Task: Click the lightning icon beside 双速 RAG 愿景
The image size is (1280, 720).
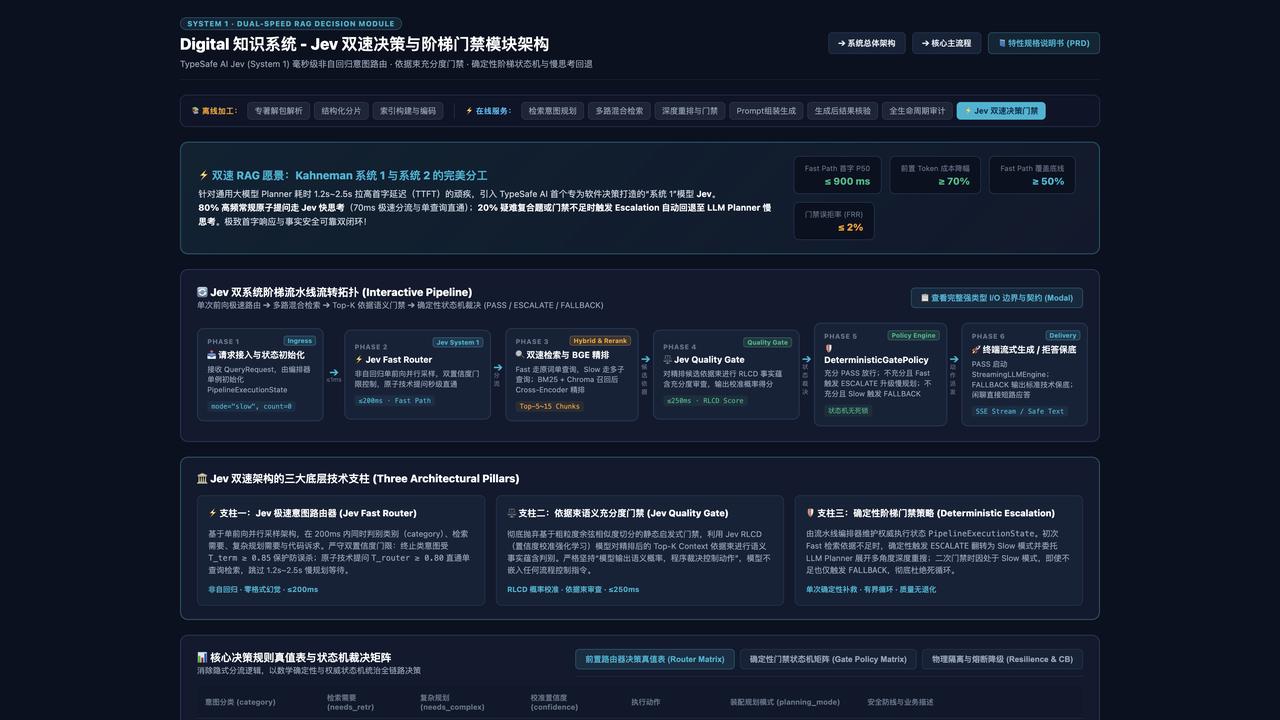Action: (x=203, y=175)
